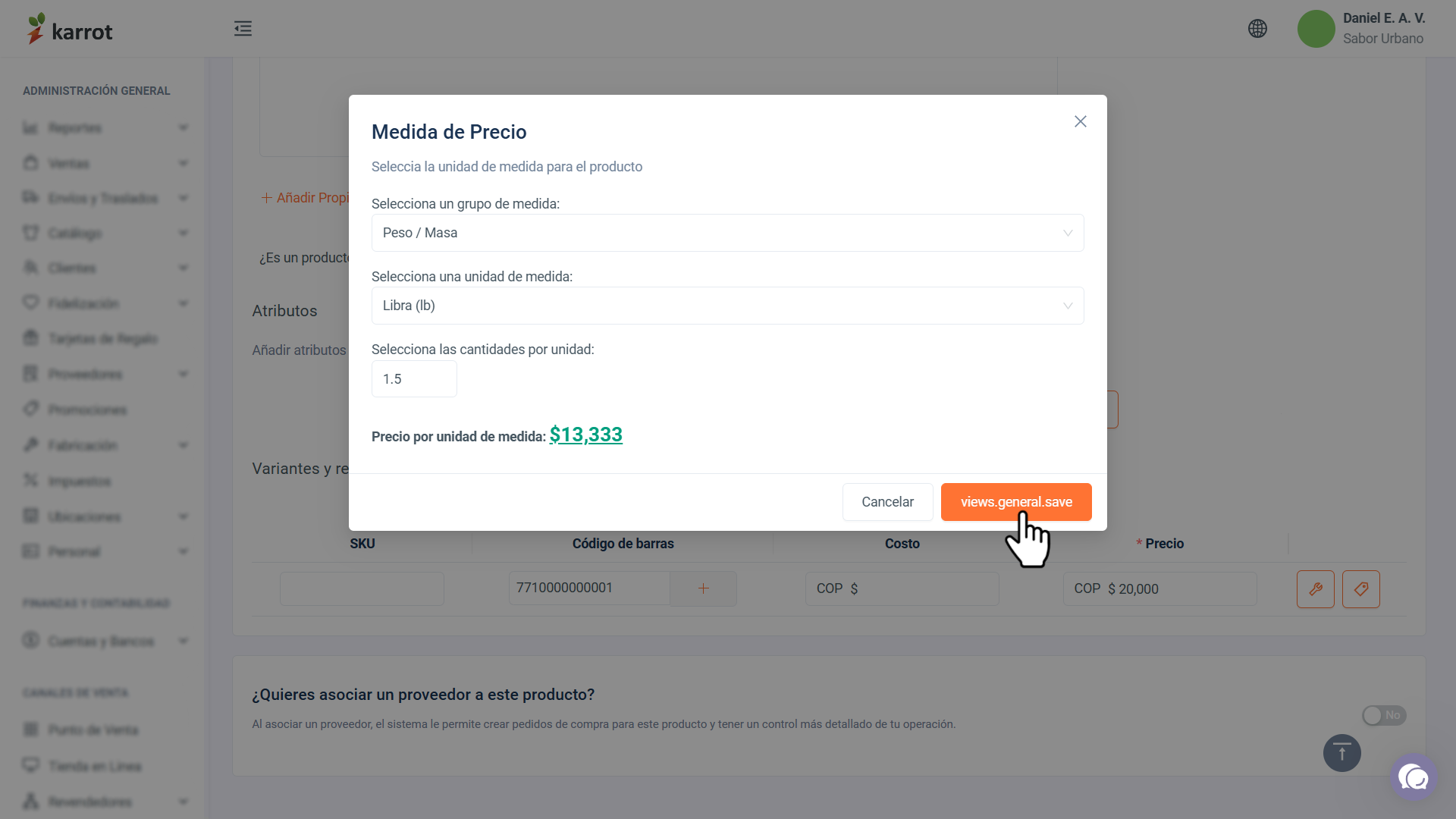The width and height of the screenshot is (1456, 819).
Task: Open the Libra (lb) unit dropdown
Action: click(x=728, y=306)
